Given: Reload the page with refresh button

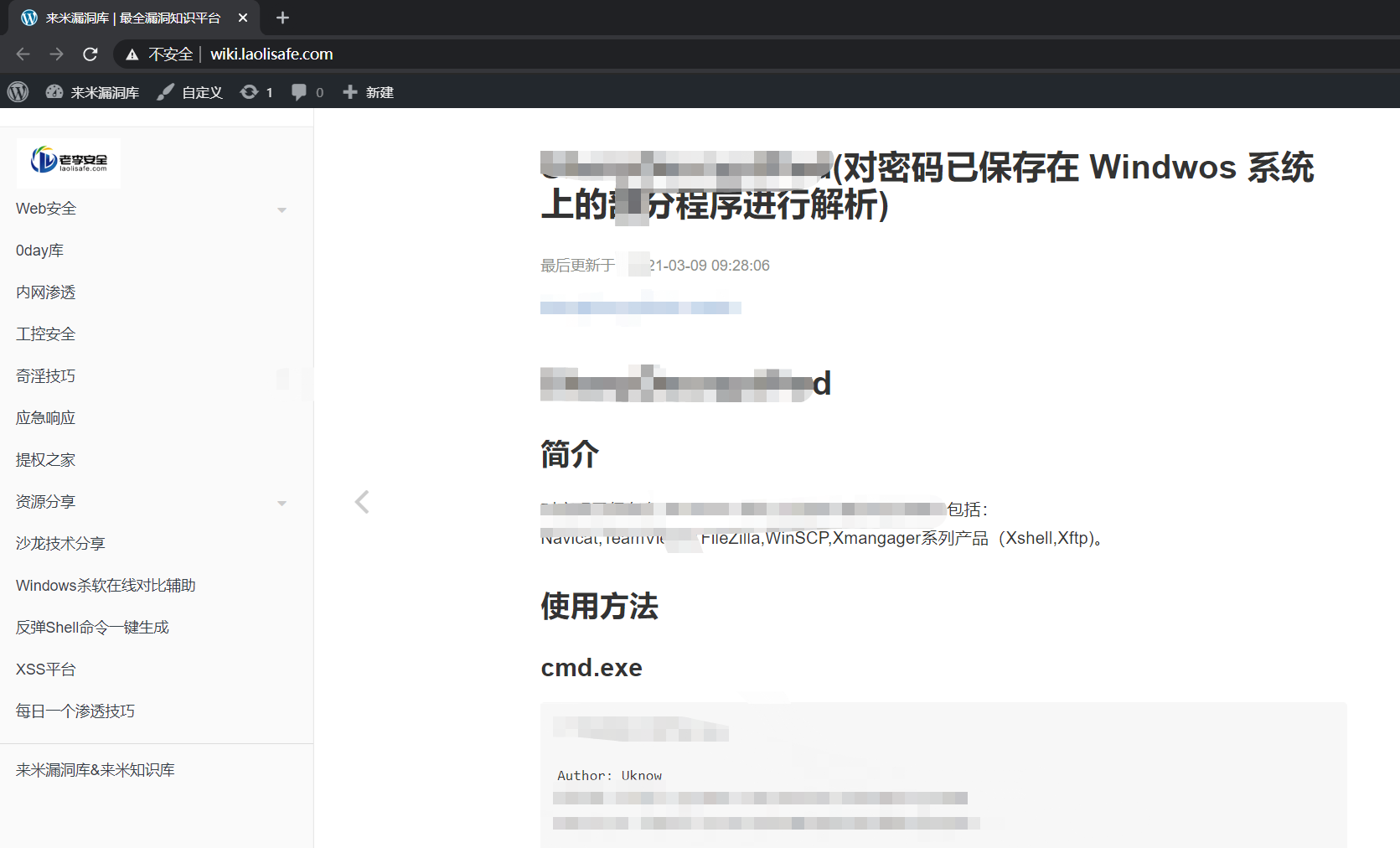Looking at the screenshot, I should click(x=90, y=54).
